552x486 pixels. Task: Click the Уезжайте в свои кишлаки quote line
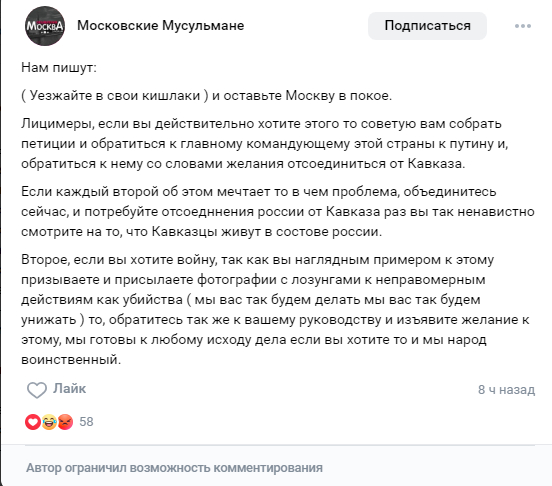(206, 95)
